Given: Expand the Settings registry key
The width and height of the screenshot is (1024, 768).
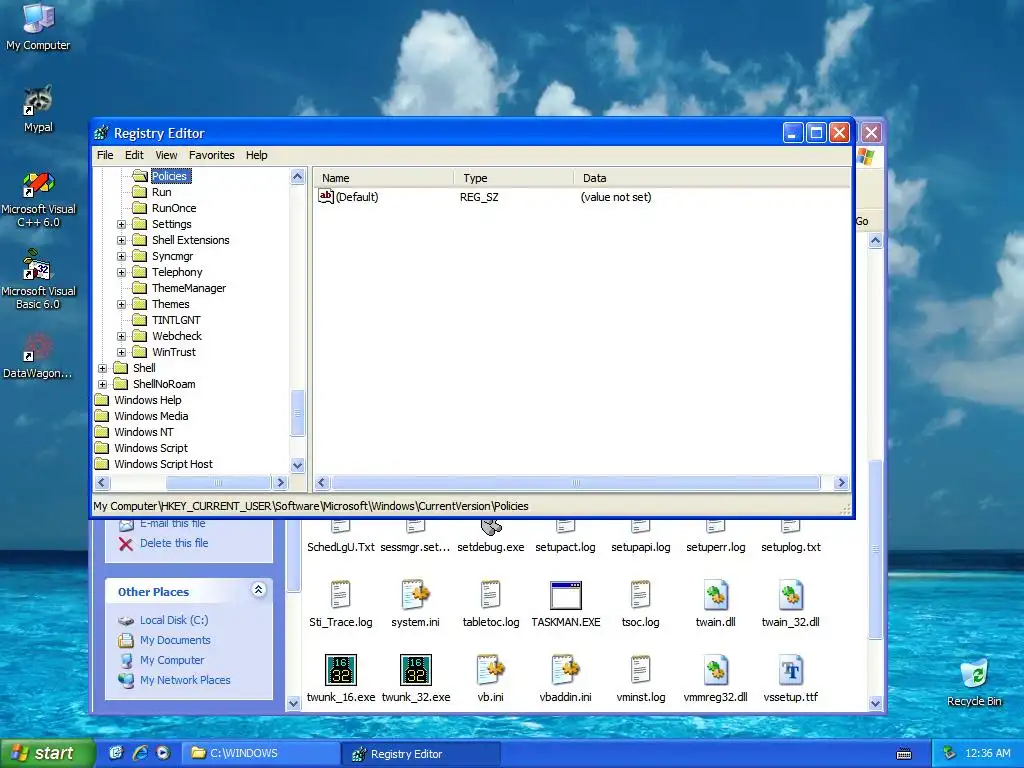Looking at the screenshot, I should pos(121,224).
